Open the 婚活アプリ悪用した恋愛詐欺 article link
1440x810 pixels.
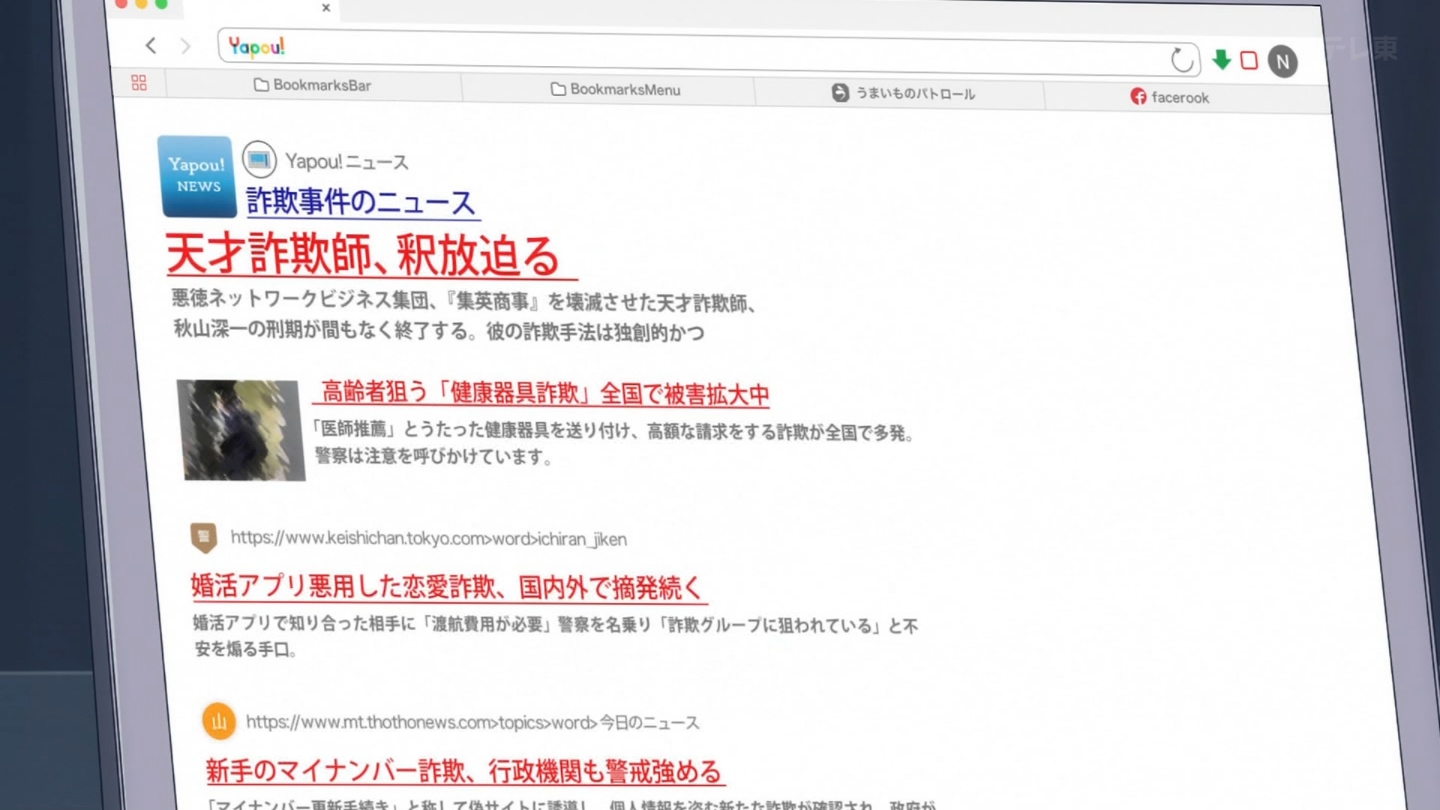[447, 587]
